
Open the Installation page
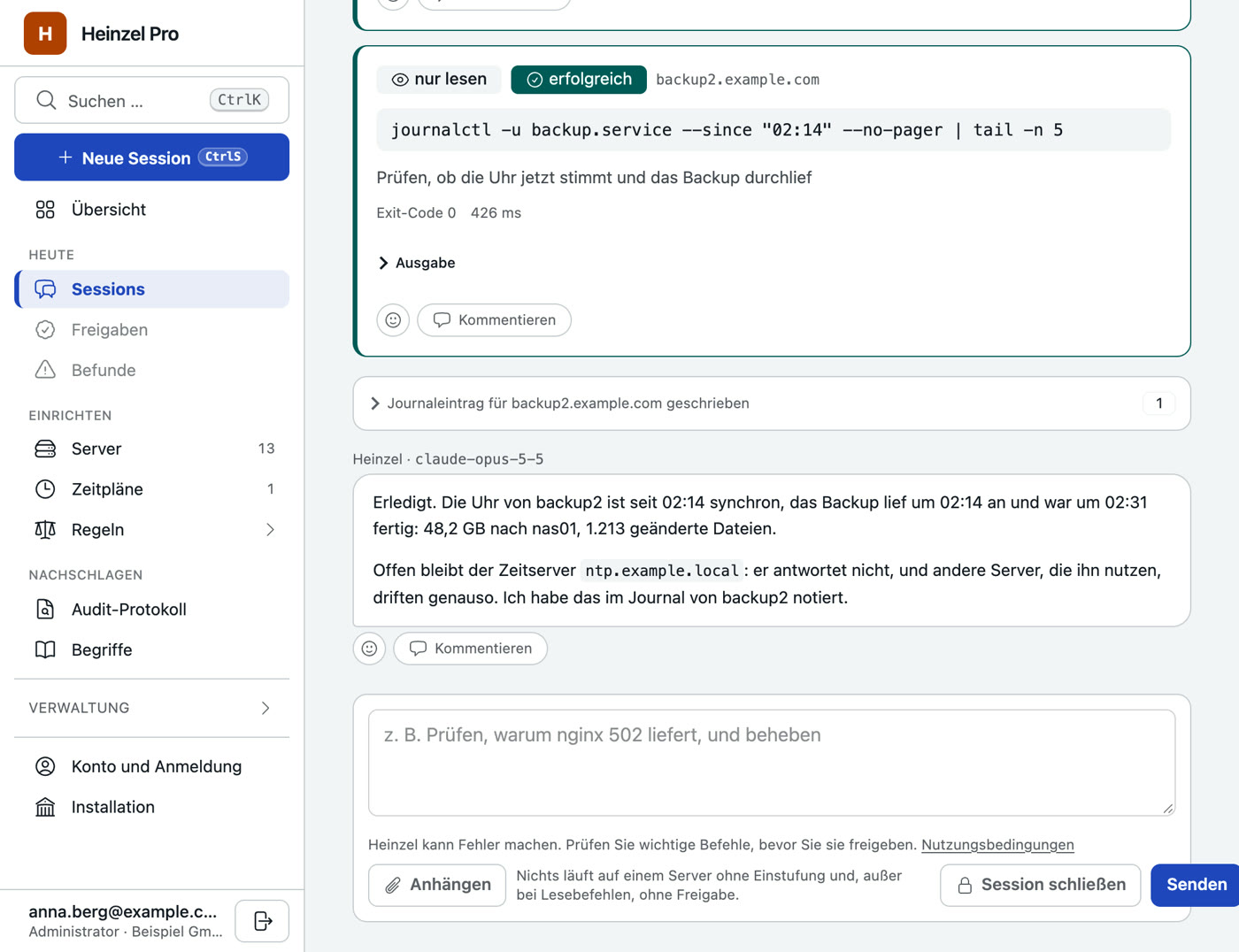(x=152, y=807)
